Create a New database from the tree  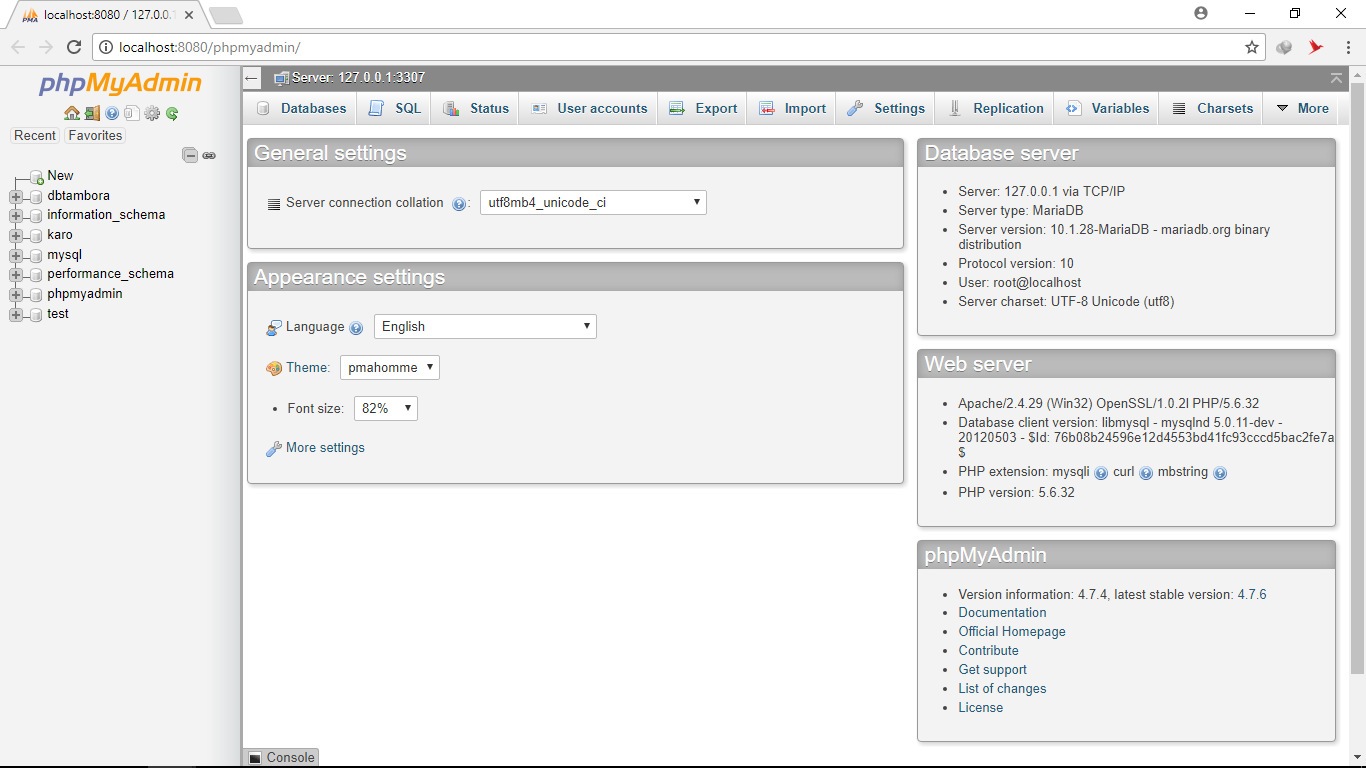(60, 175)
